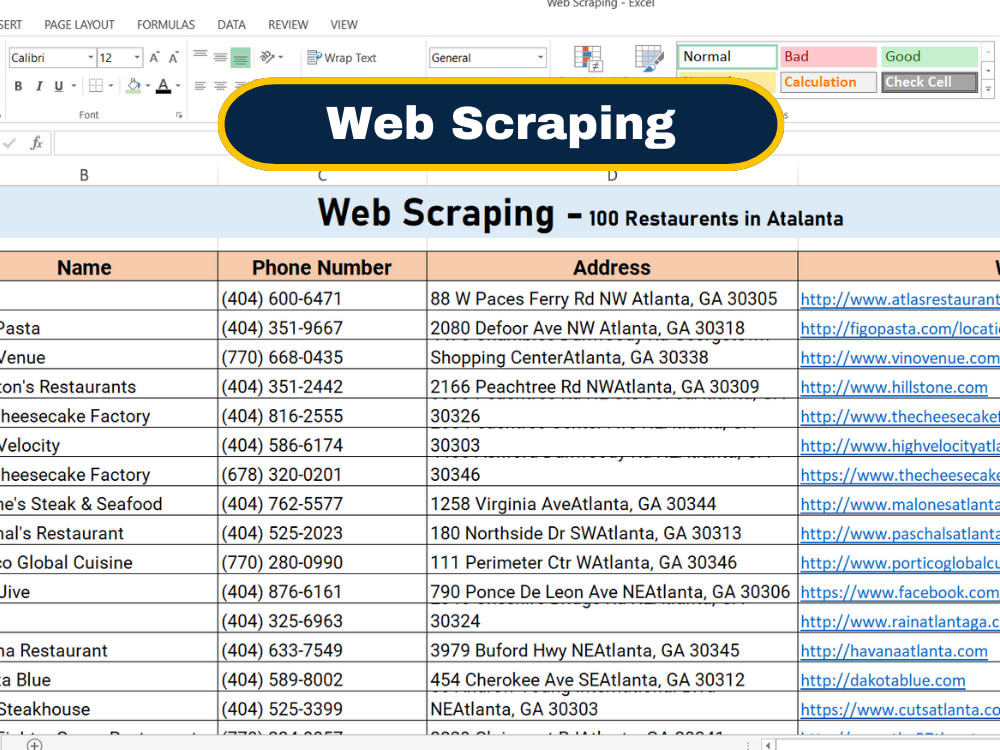This screenshot has width=1000, height=750.
Task: Select the 'Web Scraping – 100 Restaurents' title cell
Action: click(500, 213)
